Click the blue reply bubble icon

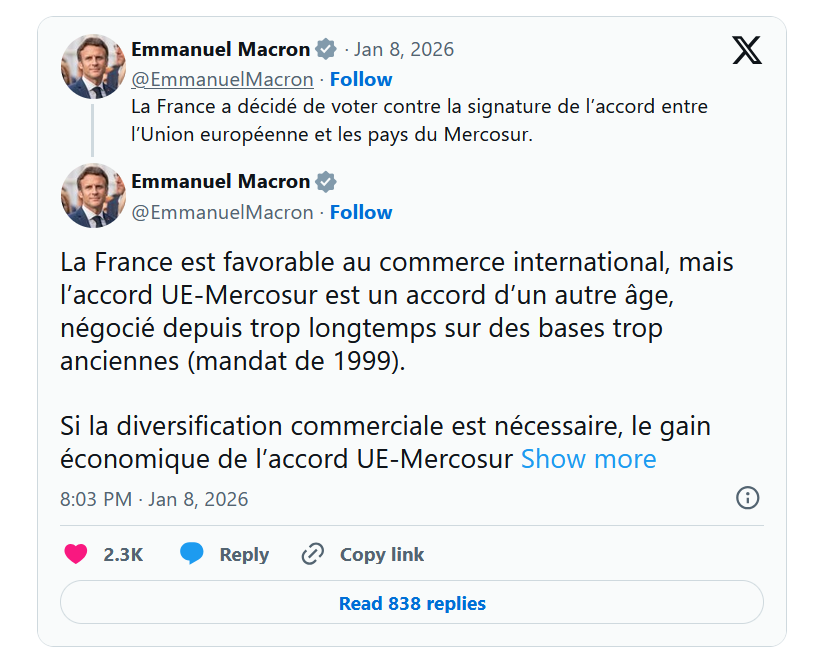pyautogui.click(x=192, y=554)
